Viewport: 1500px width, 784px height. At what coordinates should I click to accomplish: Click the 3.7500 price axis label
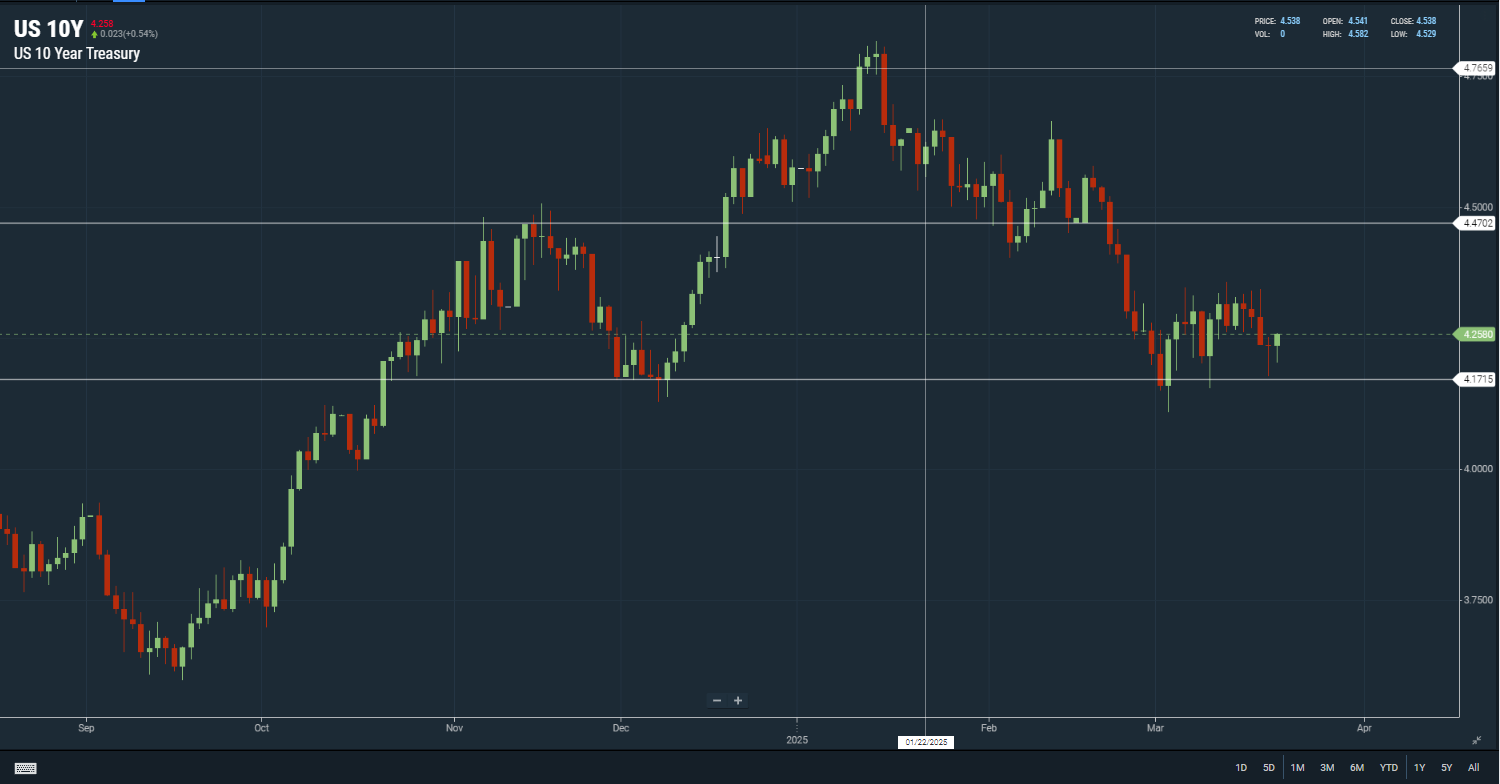pos(1479,600)
